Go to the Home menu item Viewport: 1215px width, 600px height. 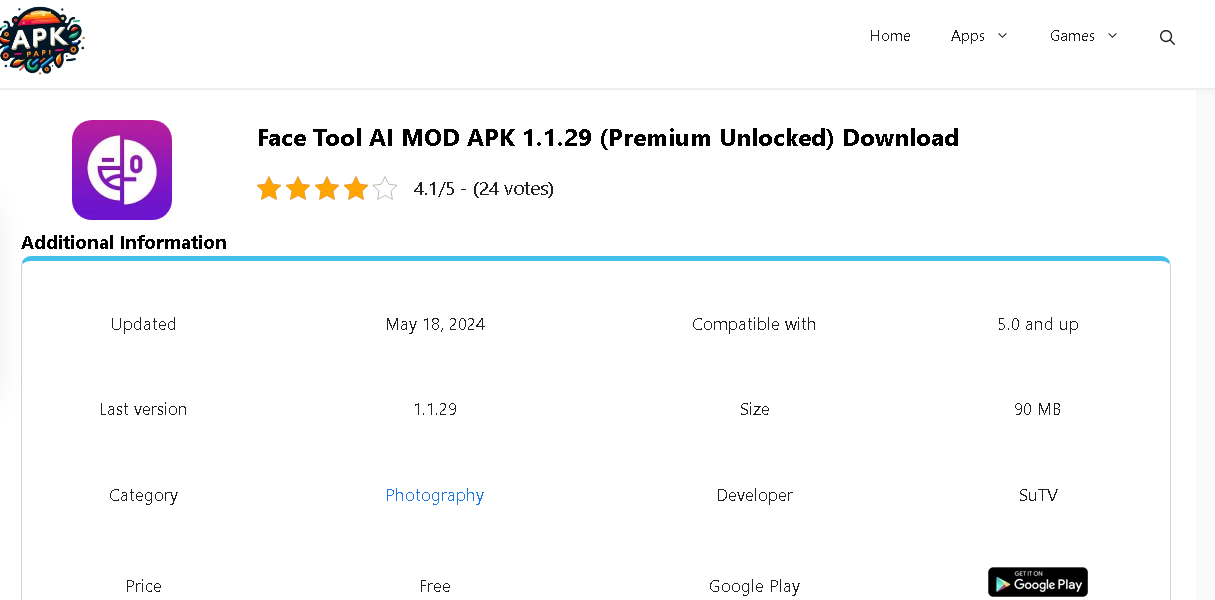point(890,36)
